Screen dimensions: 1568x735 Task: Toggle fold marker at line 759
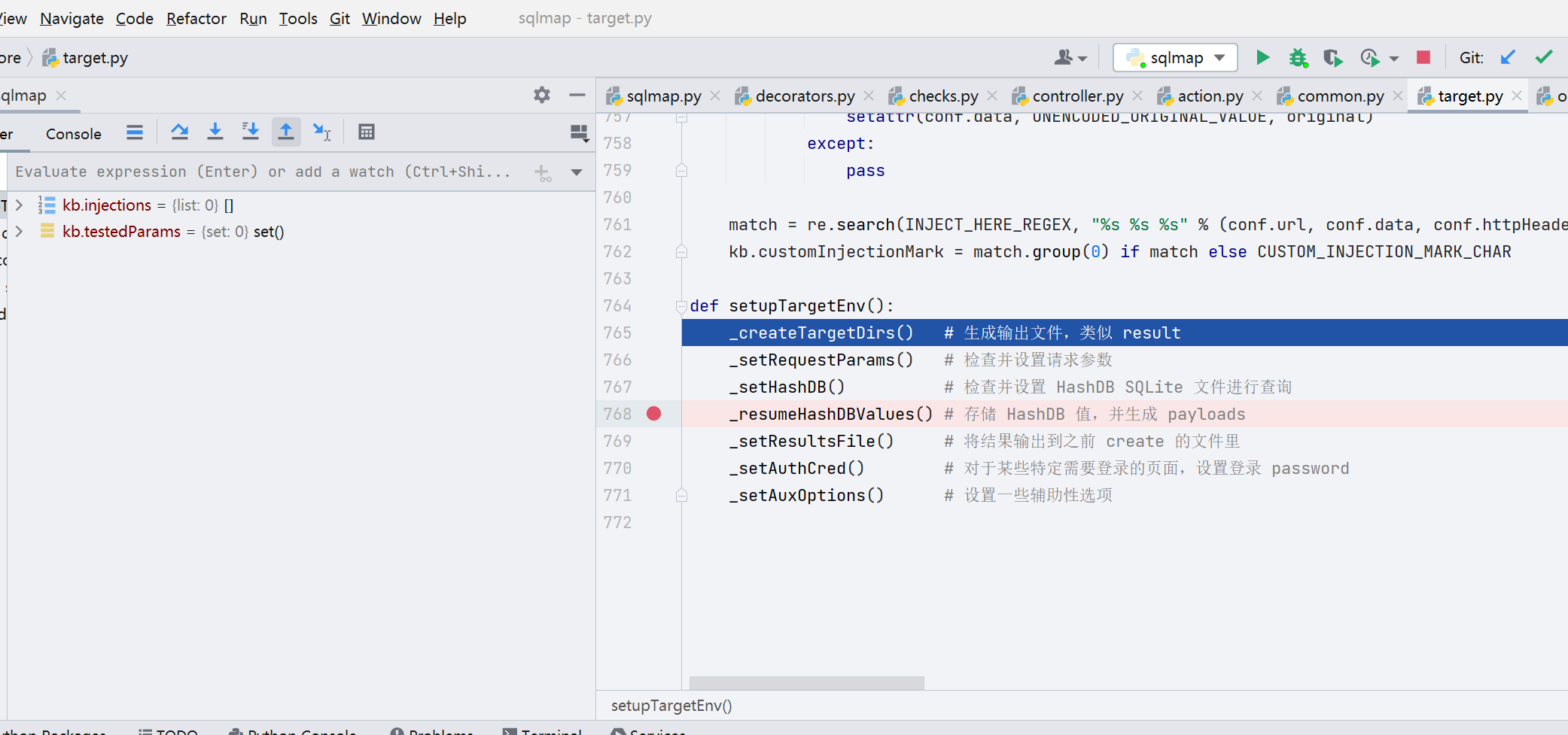pyautogui.click(x=682, y=171)
